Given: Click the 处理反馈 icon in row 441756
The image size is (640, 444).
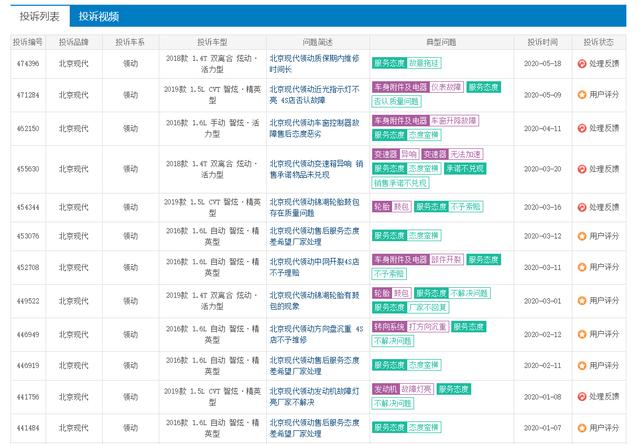Looking at the screenshot, I should pyautogui.click(x=582, y=397).
